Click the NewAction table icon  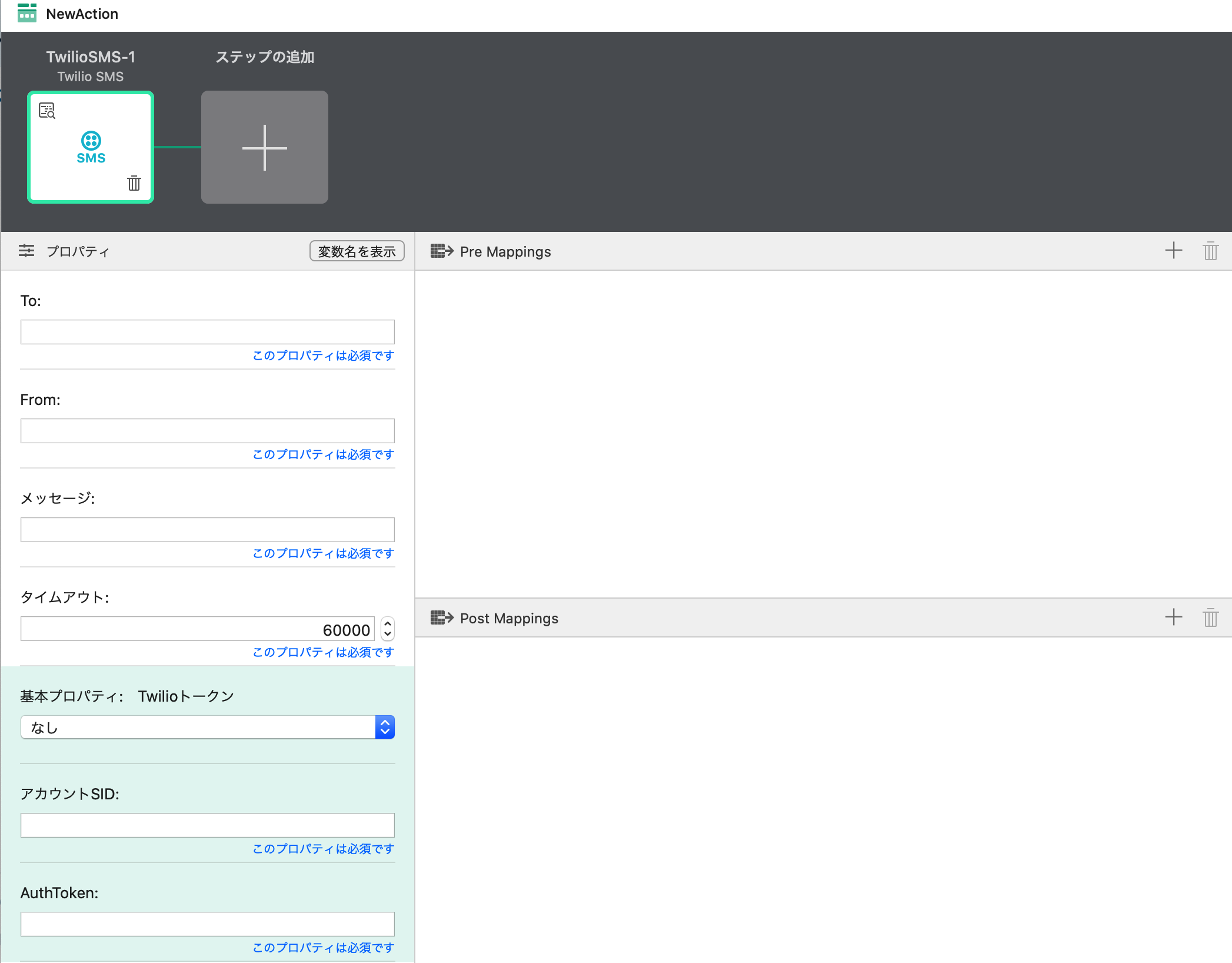[x=27, y=13]
